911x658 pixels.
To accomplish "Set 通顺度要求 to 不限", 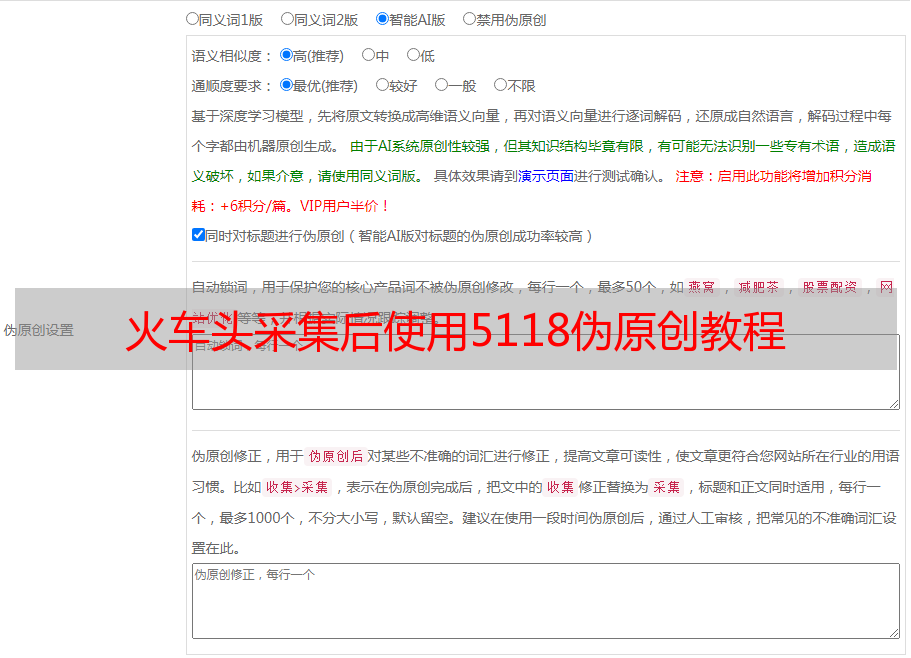I will 501,86.
